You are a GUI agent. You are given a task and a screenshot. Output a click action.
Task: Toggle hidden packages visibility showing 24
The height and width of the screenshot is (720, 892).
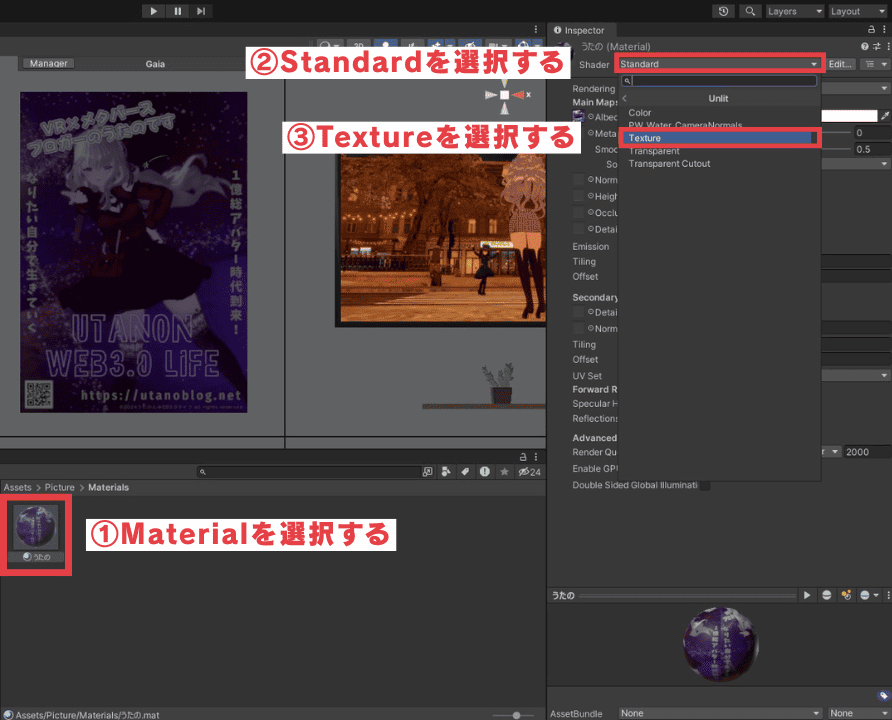click(528, 472)
